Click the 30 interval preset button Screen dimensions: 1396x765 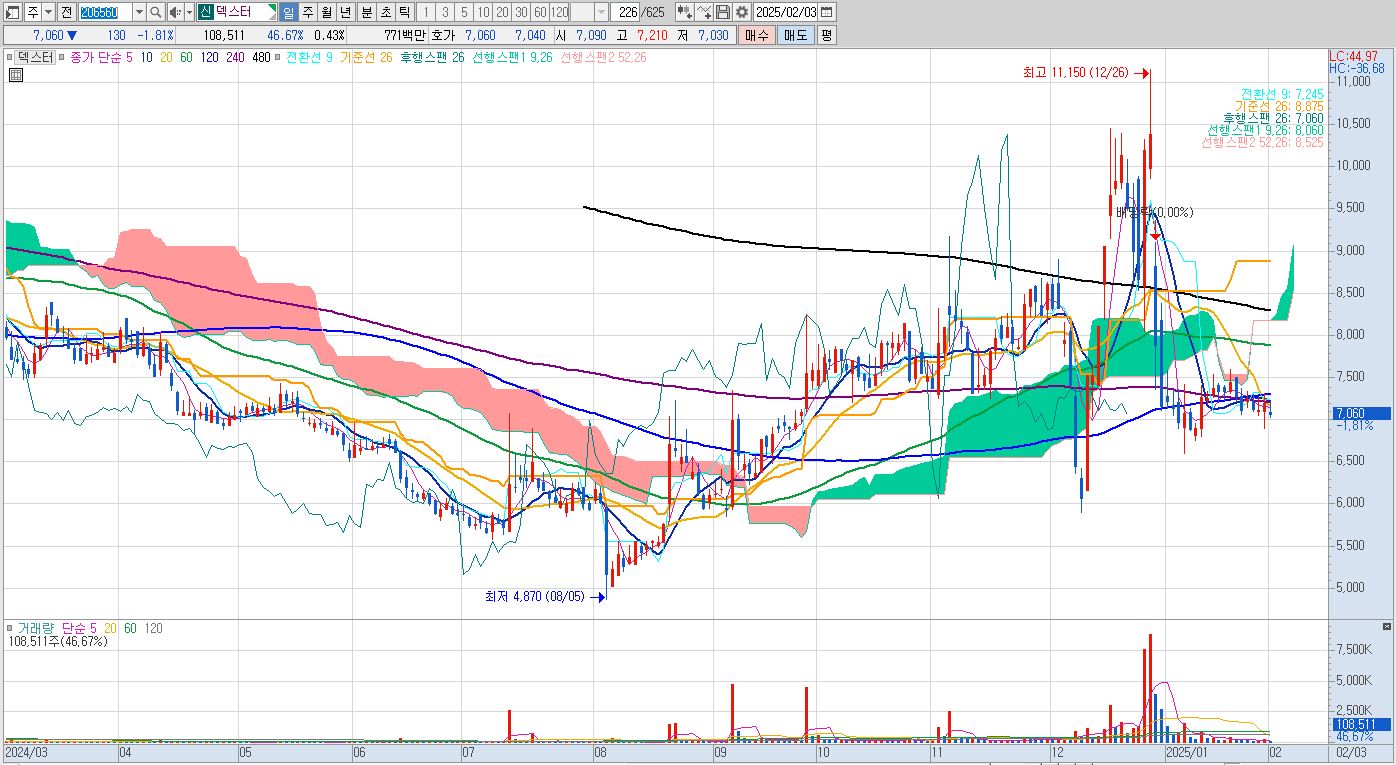[x=520, y=12]
